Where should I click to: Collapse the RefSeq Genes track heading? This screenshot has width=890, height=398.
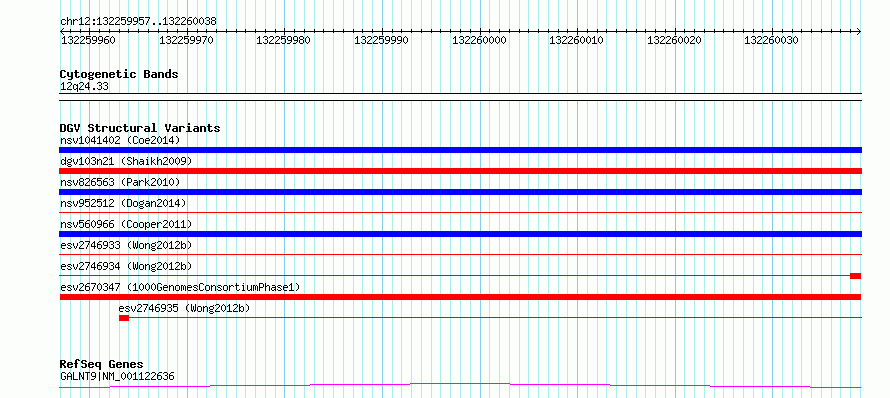(x=102, y=365)
